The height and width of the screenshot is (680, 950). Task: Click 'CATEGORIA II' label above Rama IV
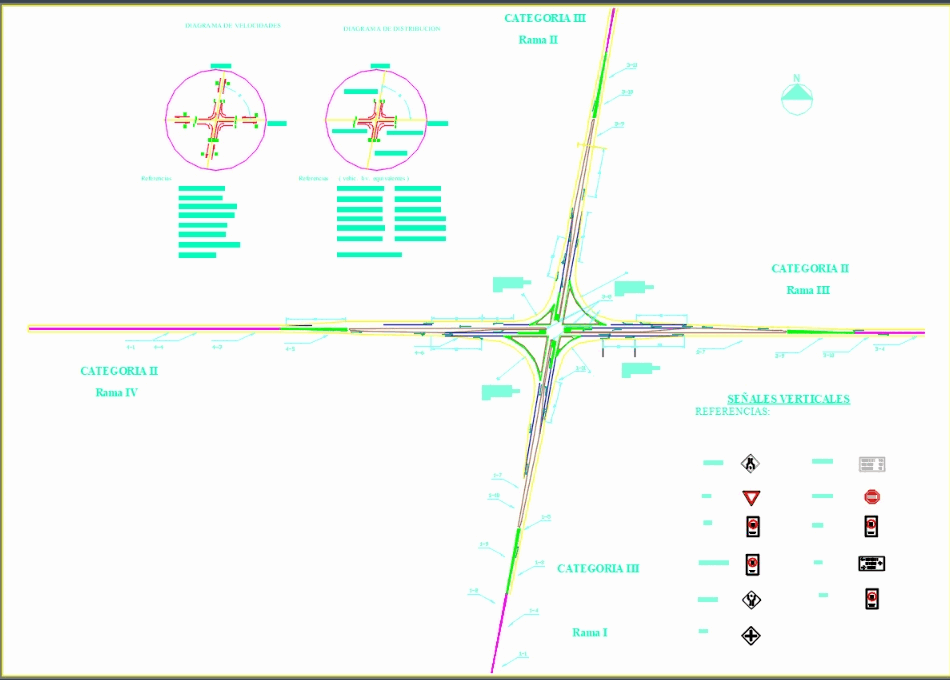pyautogui.click(x=119, y=371)
